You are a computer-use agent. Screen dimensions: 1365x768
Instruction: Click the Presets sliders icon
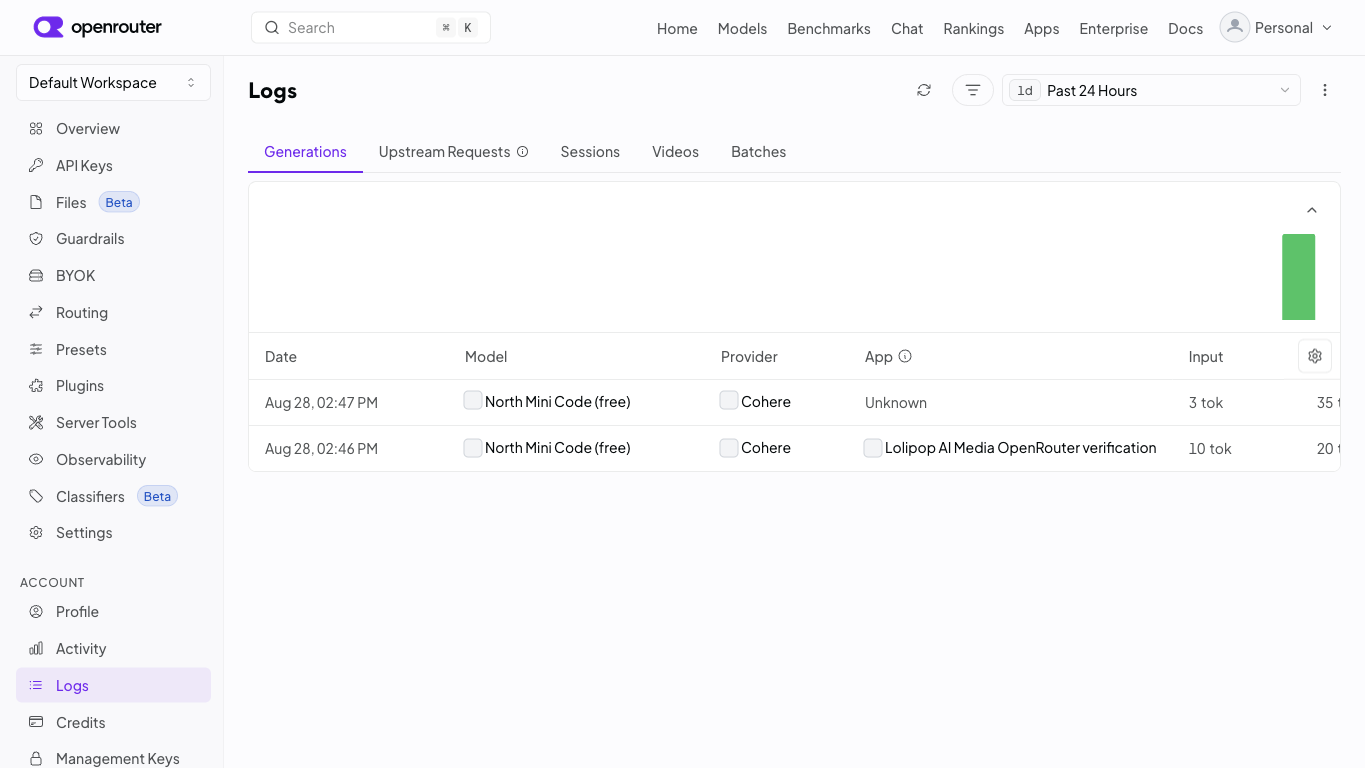click(36, 350)
